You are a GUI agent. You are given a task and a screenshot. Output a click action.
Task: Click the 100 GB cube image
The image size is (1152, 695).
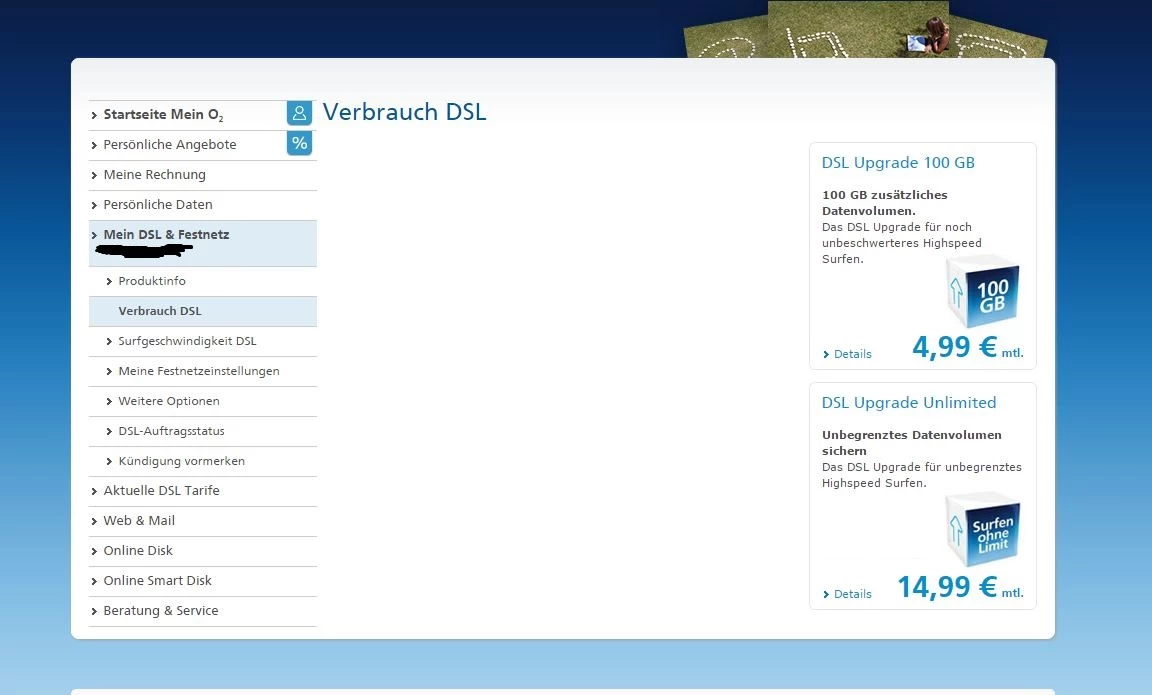pyautogui.click(x=984, y=292)
